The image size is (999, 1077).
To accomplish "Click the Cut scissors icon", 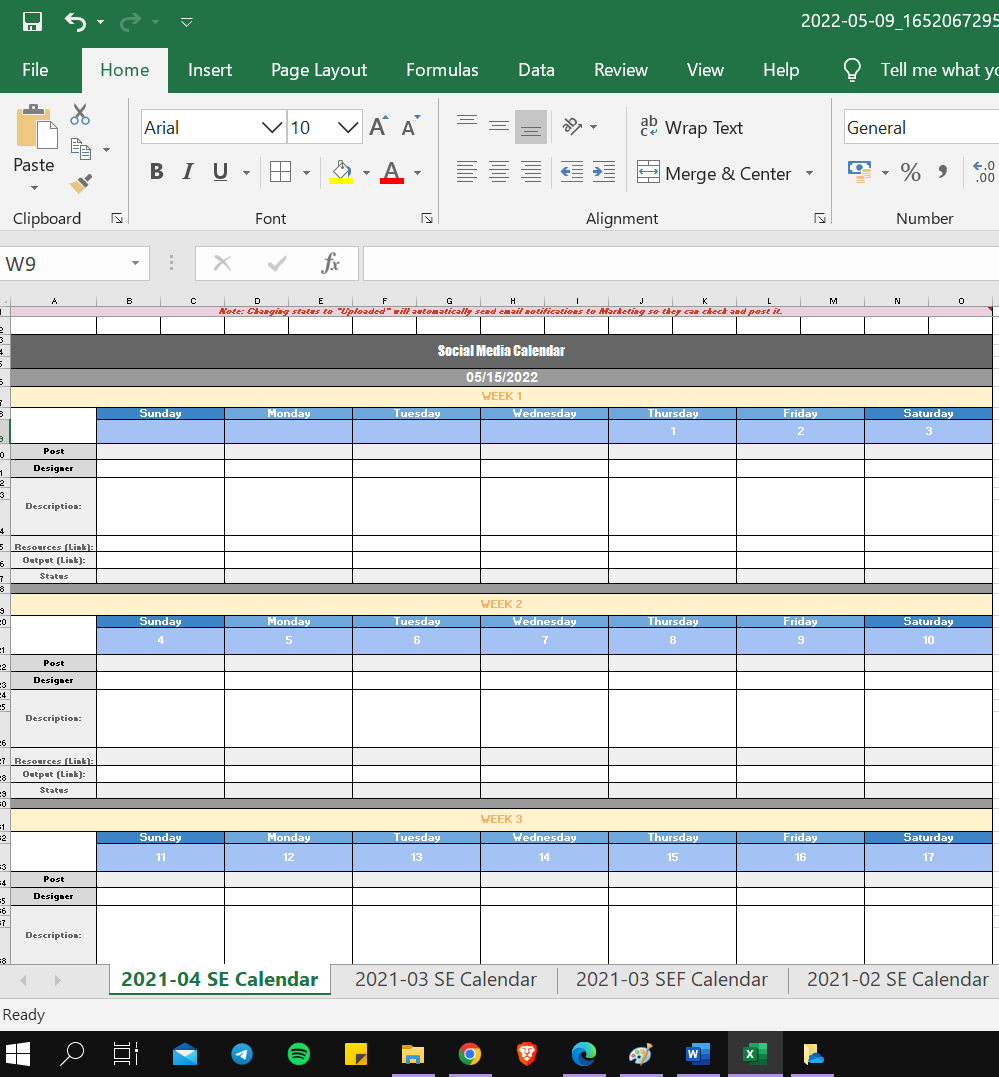I will pyautogui.click(x=80, y=114).
